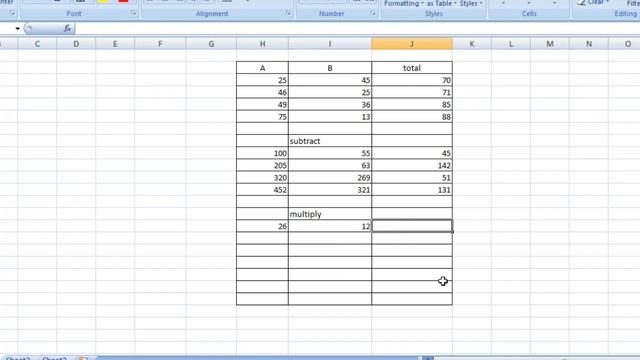Select the cell containing 71

click(412, 92)
